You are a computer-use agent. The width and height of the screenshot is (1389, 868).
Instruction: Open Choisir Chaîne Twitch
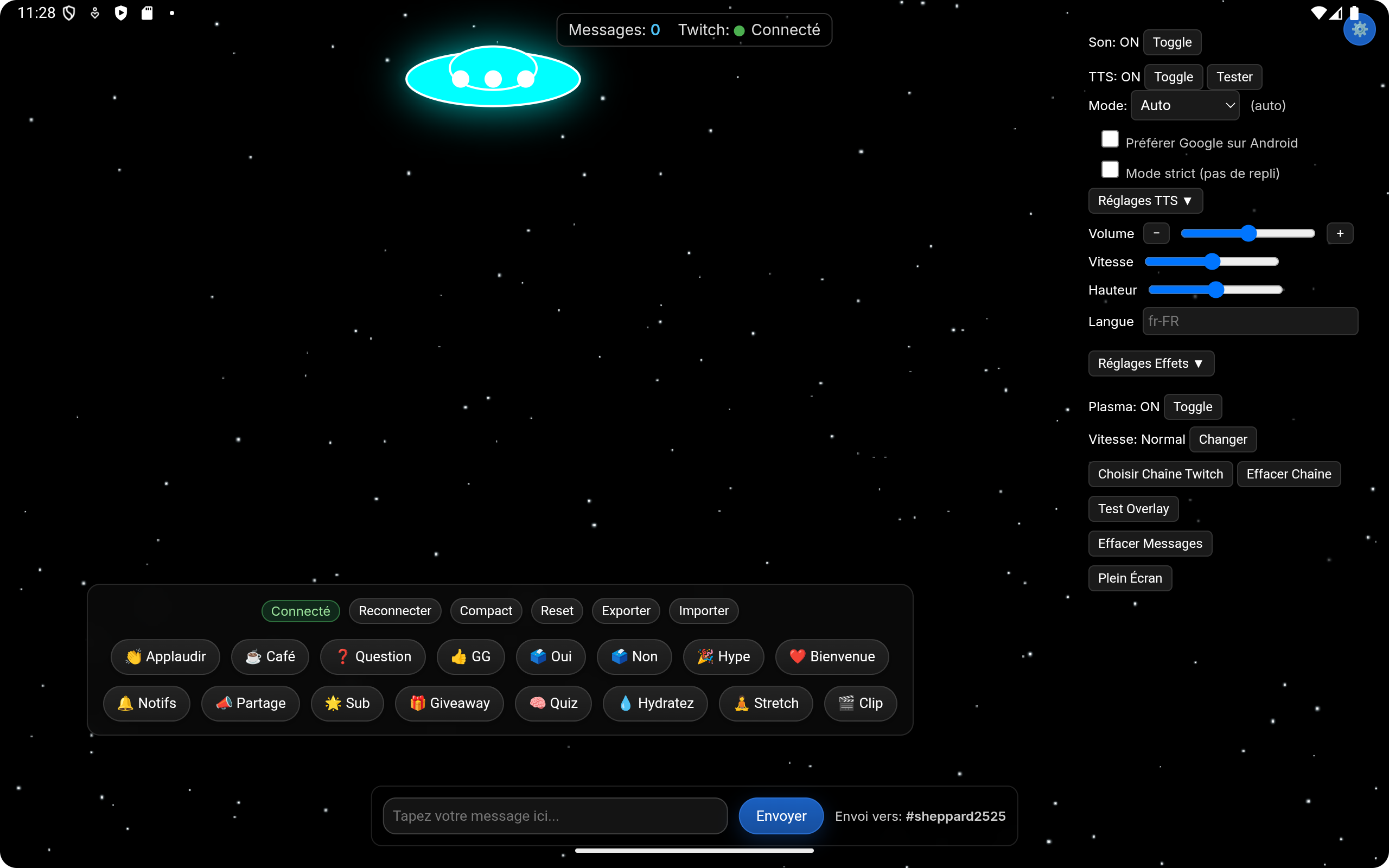[x=1160, y=474]
